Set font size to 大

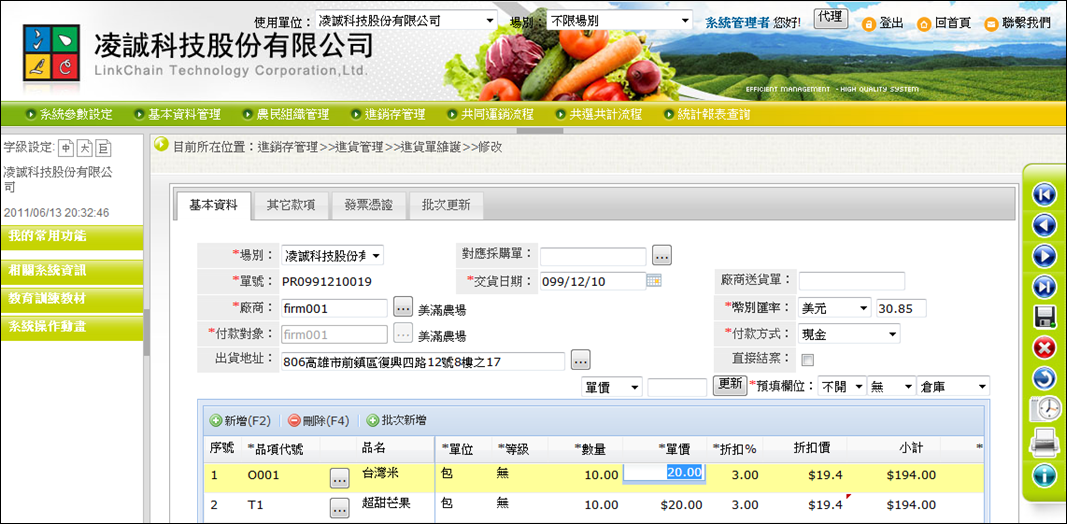click(x=85, y=148)
